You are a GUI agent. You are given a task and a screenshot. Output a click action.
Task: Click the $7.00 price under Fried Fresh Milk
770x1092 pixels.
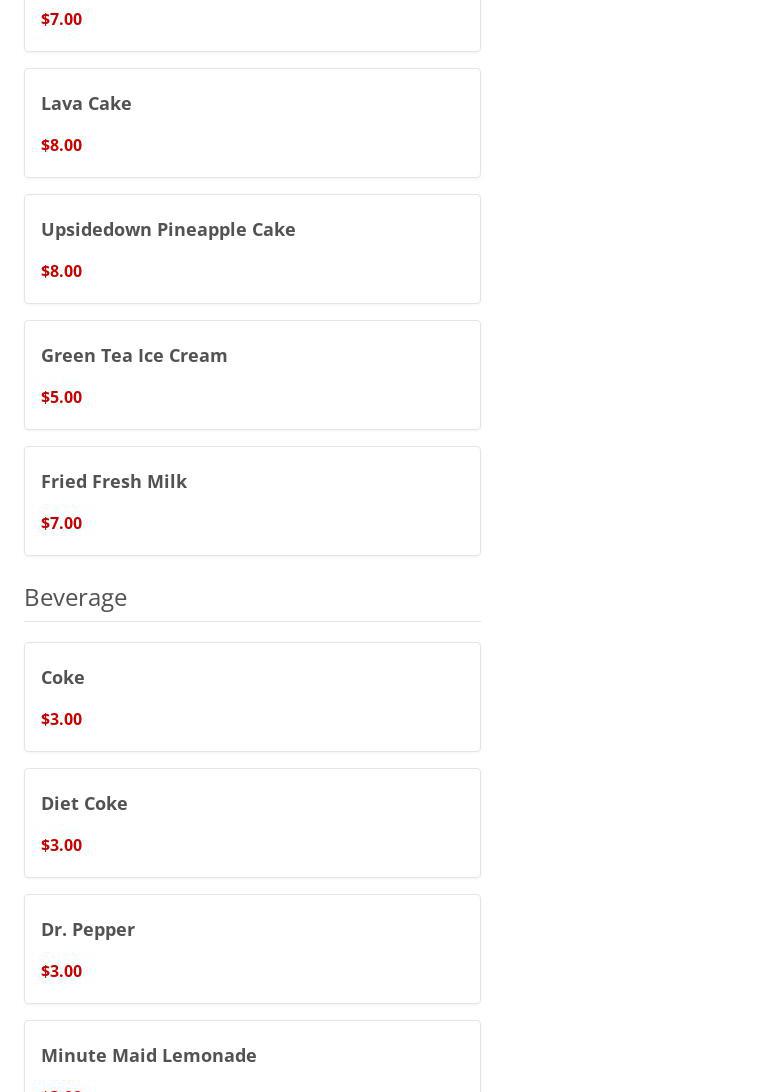(x=61, y=523)
